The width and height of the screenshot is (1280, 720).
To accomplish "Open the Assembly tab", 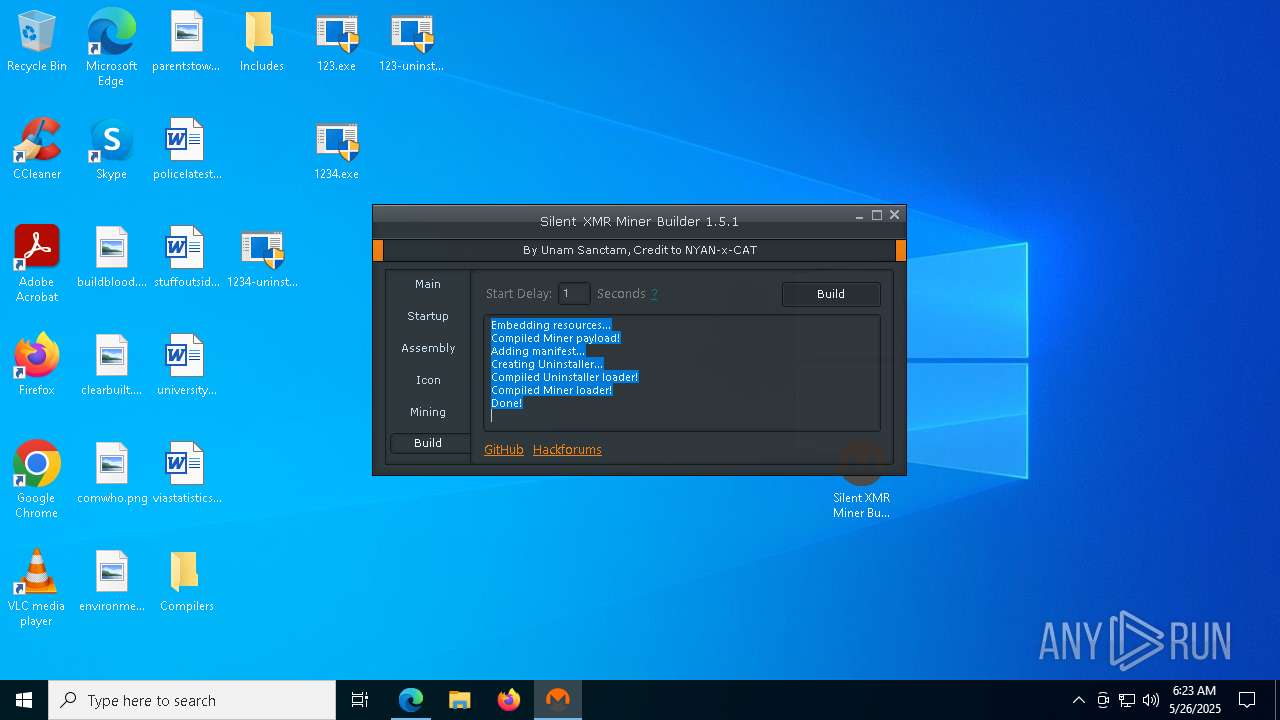I will [428, 348].
